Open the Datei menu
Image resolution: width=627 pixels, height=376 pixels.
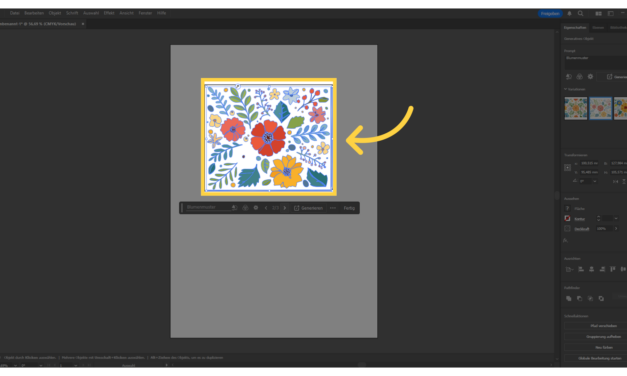pyautogui.click(x=14, y=13)
